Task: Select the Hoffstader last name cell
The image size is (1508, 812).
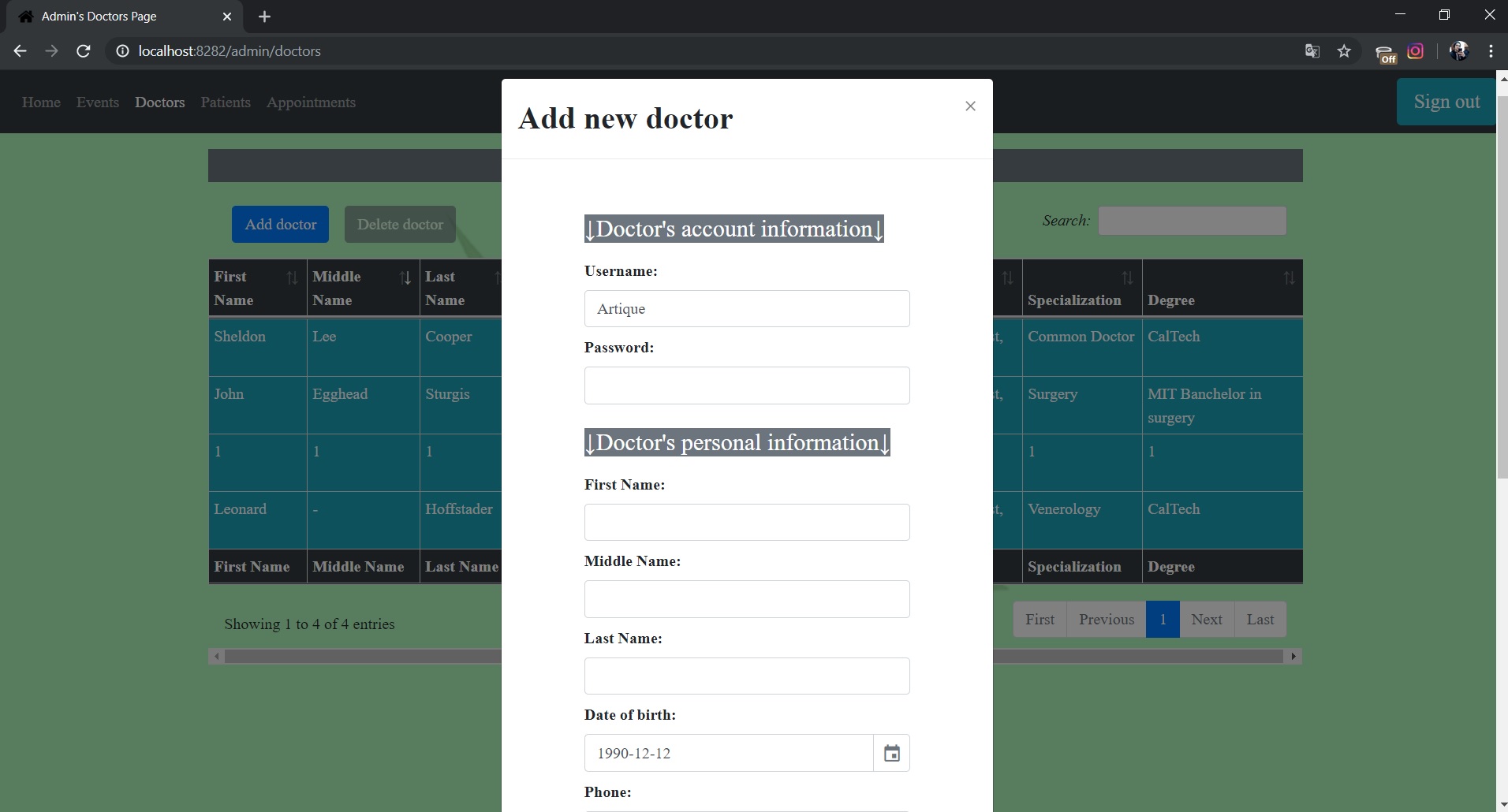Action: (461, 520)
